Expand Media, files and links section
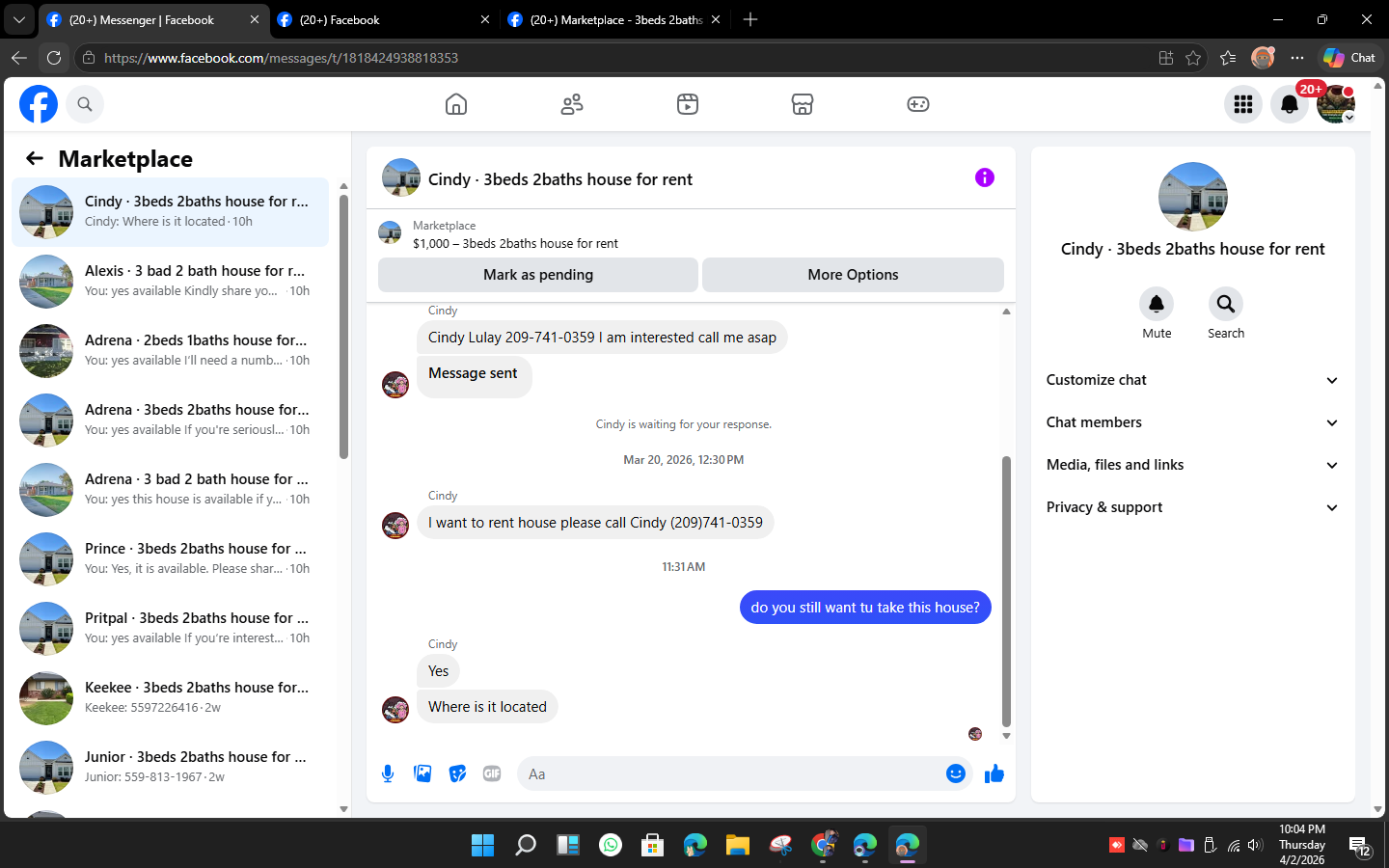The width and height of the screenshot is (1389, 868). 1193,465
